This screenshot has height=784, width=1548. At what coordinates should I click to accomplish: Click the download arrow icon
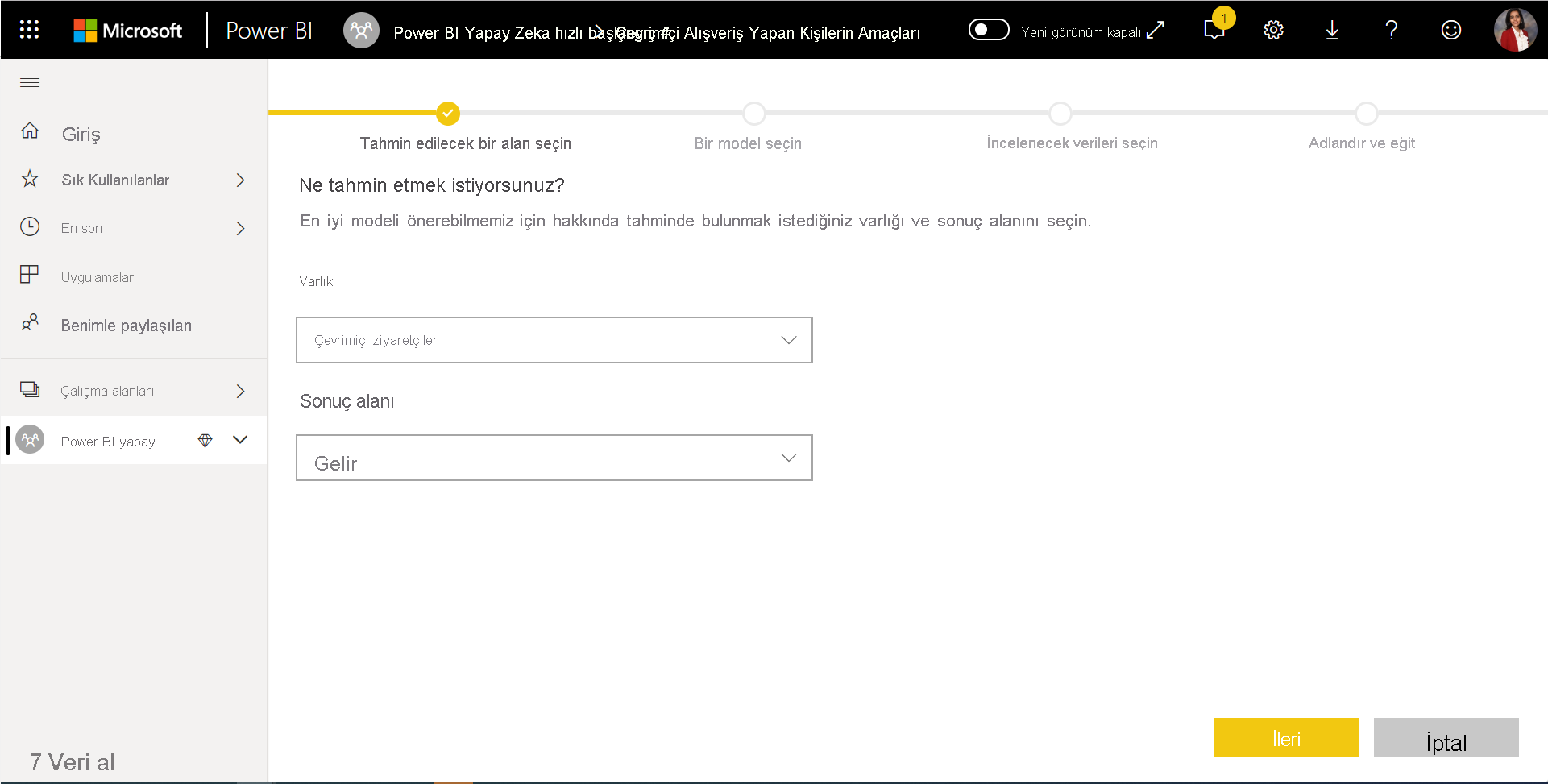[1332, 30]
